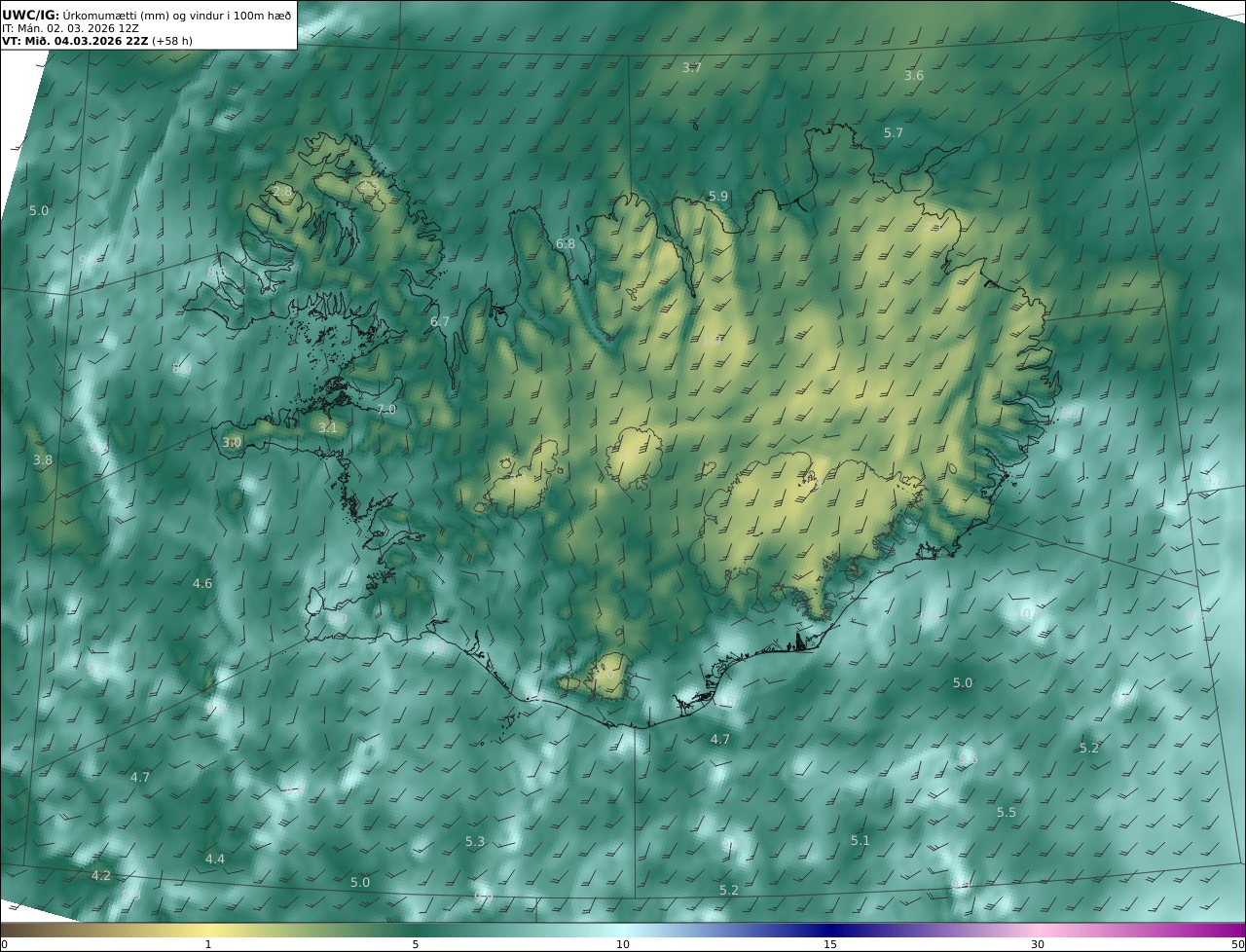Click the map value 5.7
Image resolution: width=1246 pixels, height=952 pixels.
(894, 133)
